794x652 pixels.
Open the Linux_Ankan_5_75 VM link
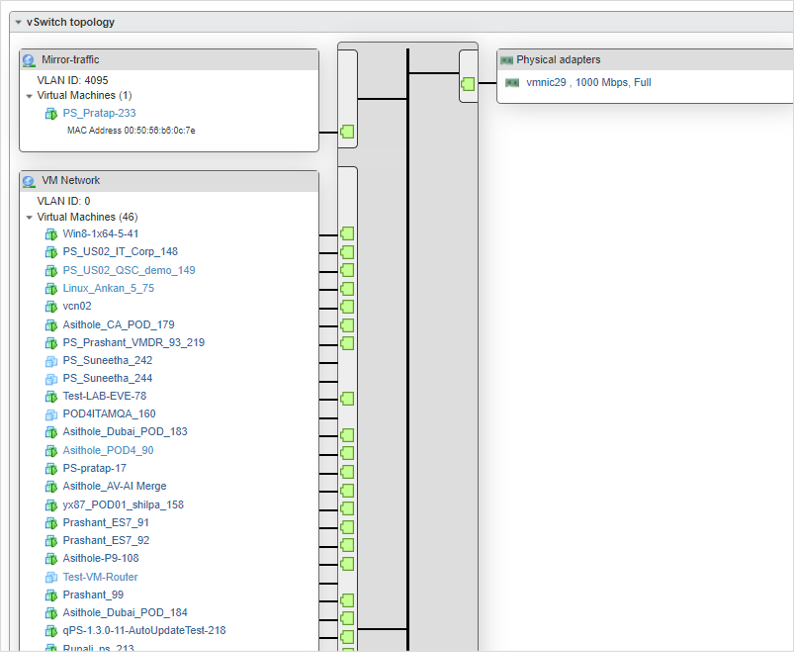(108, 289)
